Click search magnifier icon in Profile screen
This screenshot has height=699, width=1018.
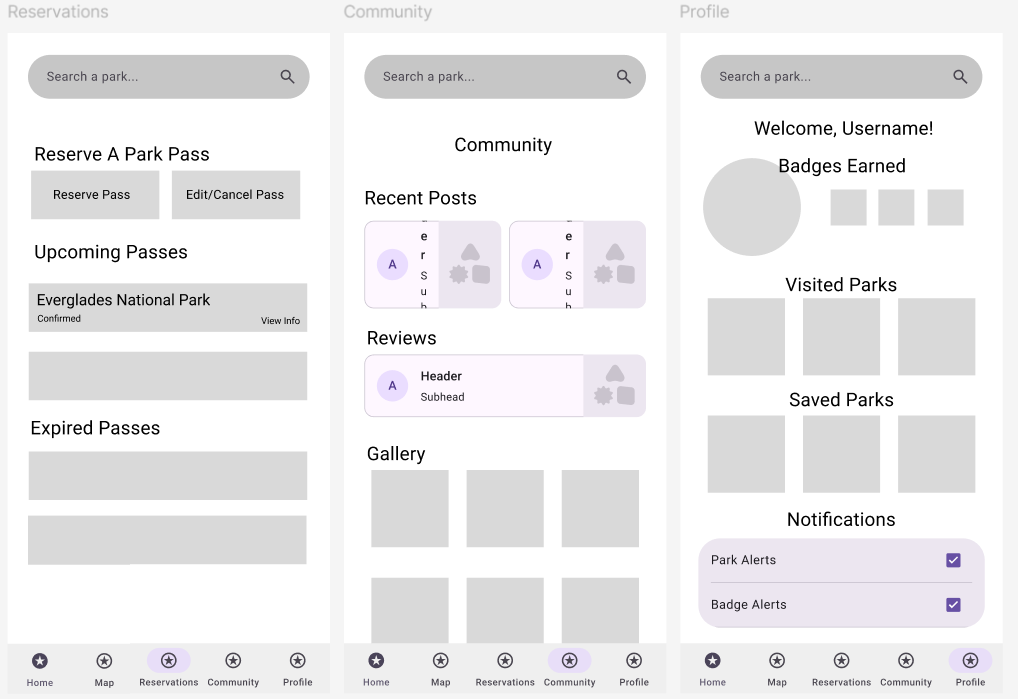pos(960,77)
